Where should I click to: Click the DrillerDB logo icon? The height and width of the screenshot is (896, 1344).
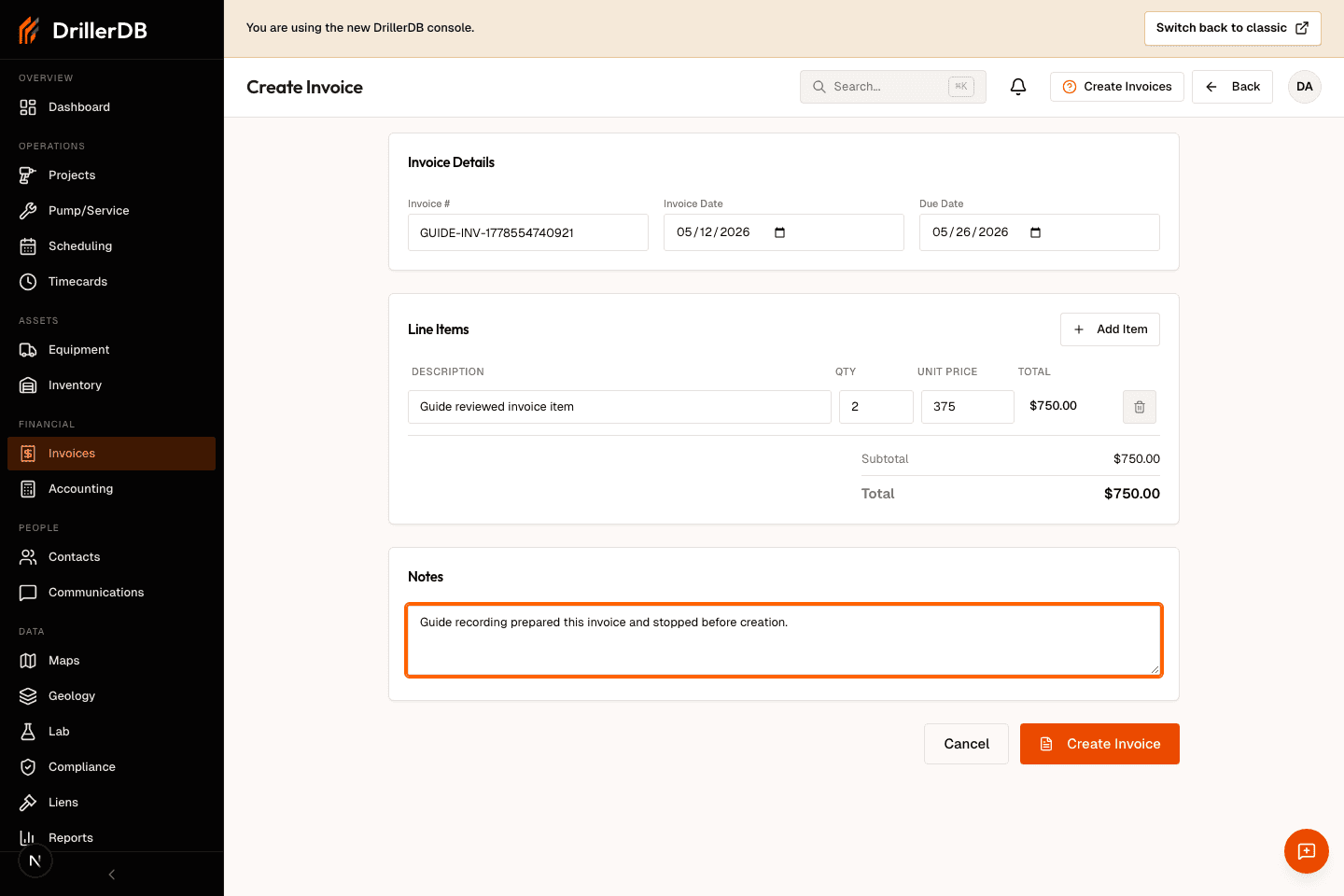(29, 30)
